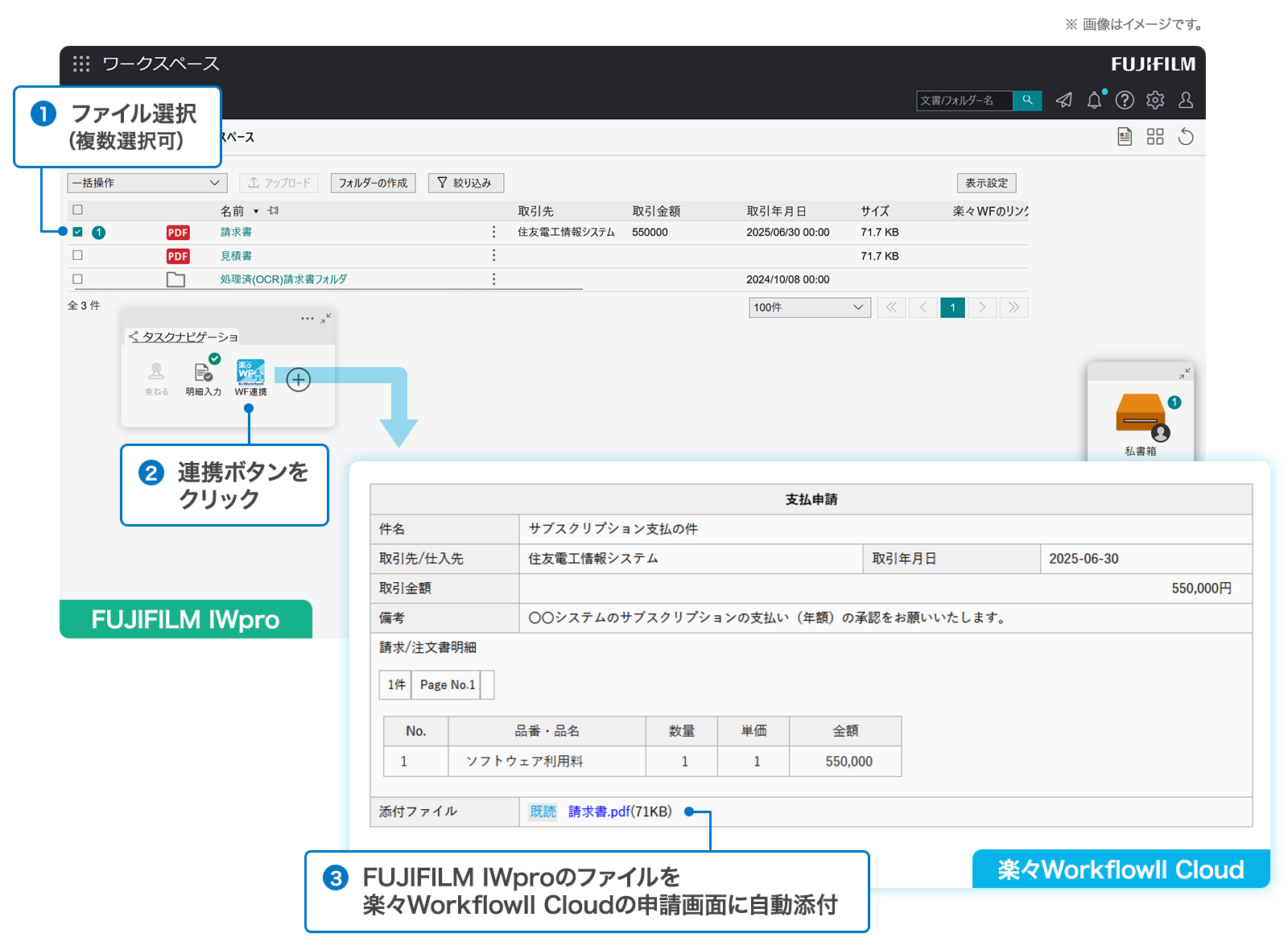Check the 処理済(OCR)請求書フォルダ row checkbox
The width and height of the screenshot is (1288, 950).
[77, 279]
